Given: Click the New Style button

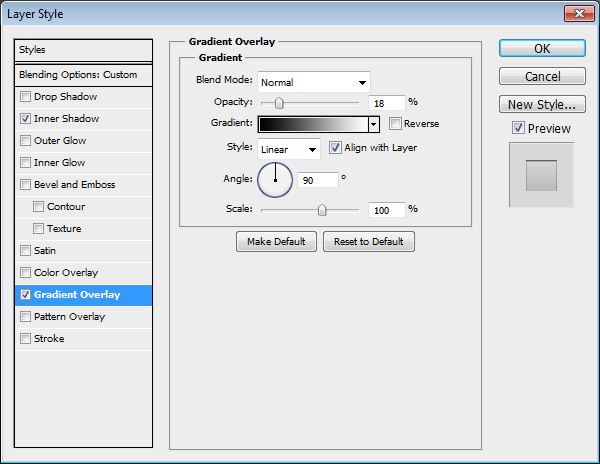Looking at the screenshot, I should click(541, 104).
